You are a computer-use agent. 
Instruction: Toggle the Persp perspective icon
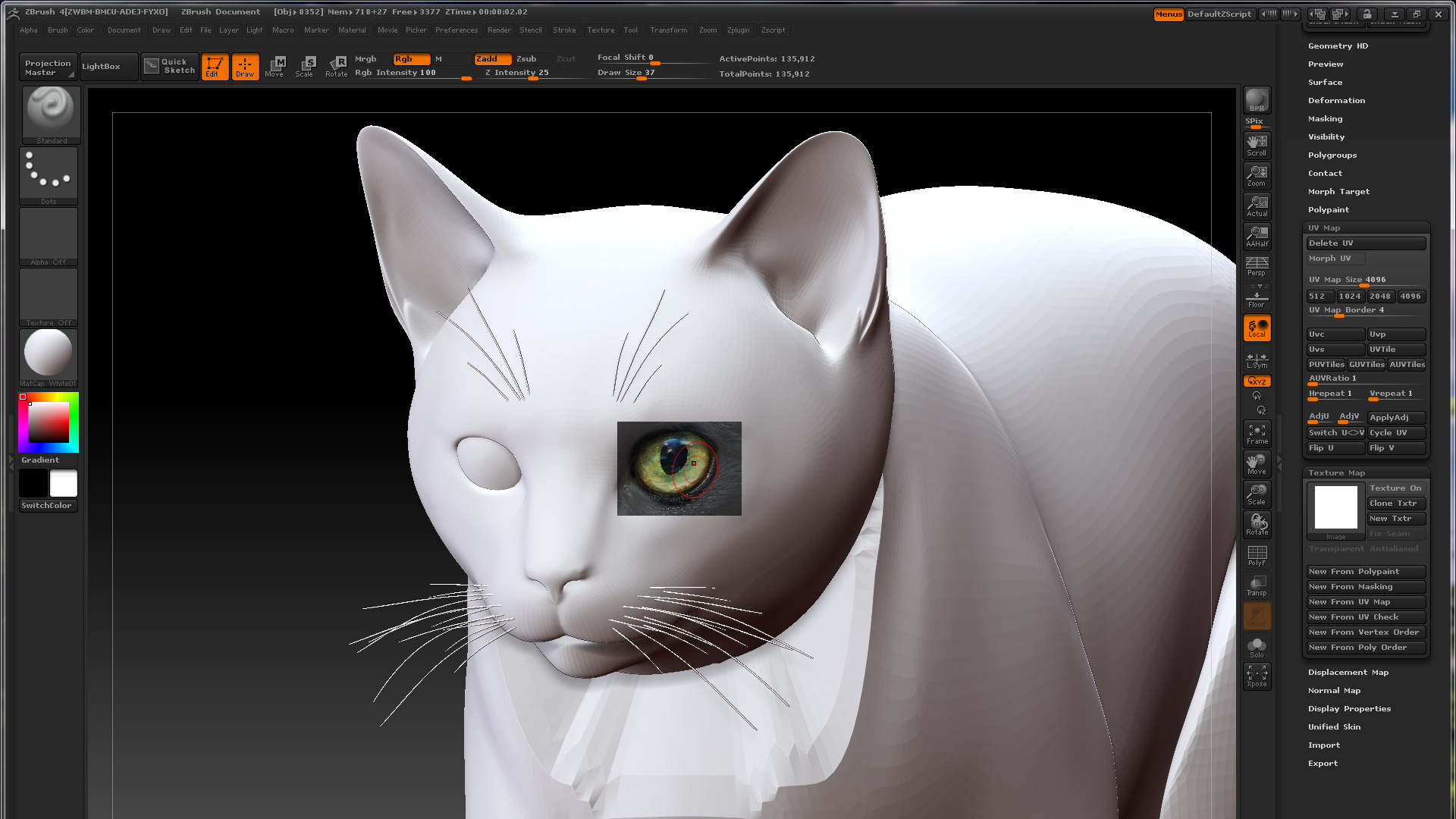[1257, 265]
